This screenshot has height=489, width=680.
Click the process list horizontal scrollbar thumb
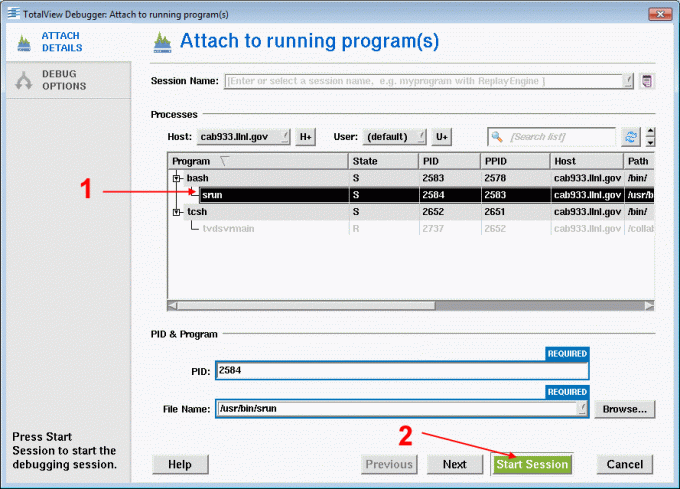click(306, 306)
